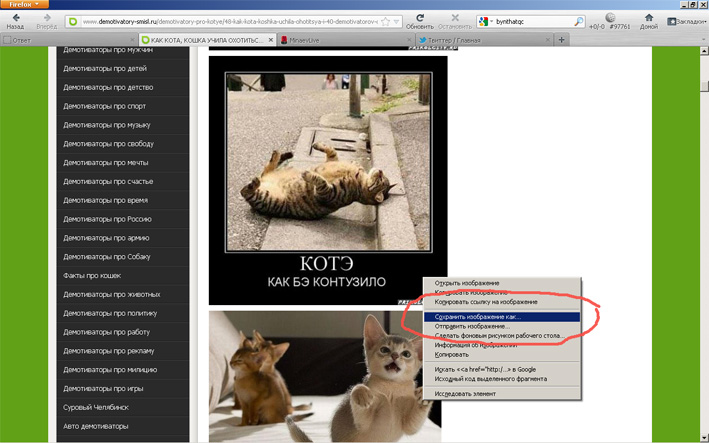The width and height of the screenshot is (709, 443).
Task: Open Демотиваторы про мечты link
Action: [x=106, y=163]
